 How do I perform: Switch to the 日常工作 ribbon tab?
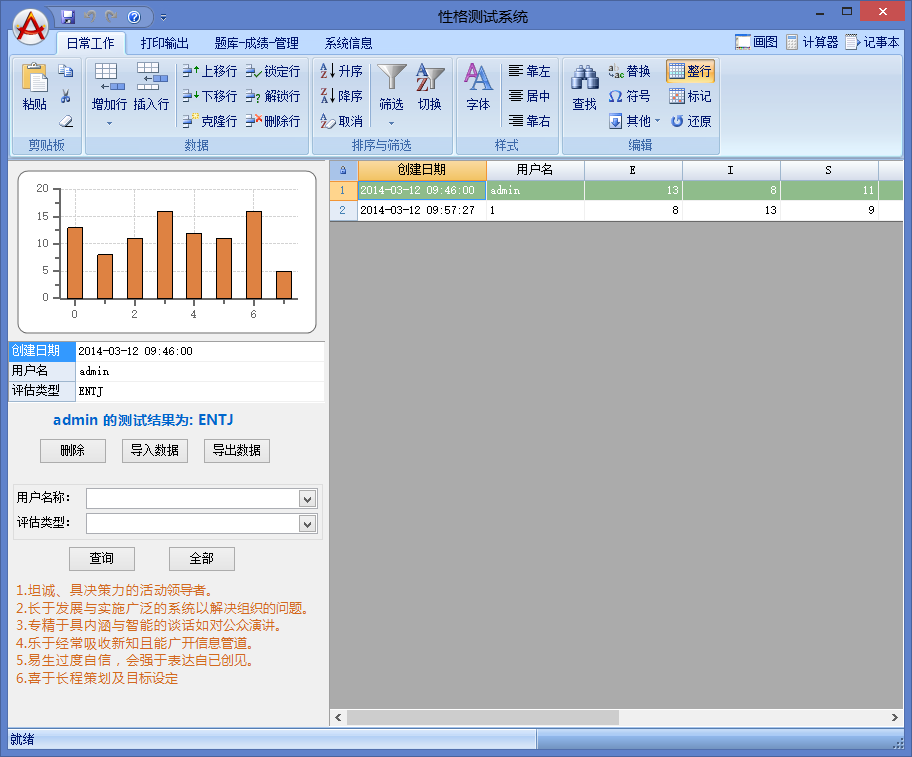coord(91,43)
